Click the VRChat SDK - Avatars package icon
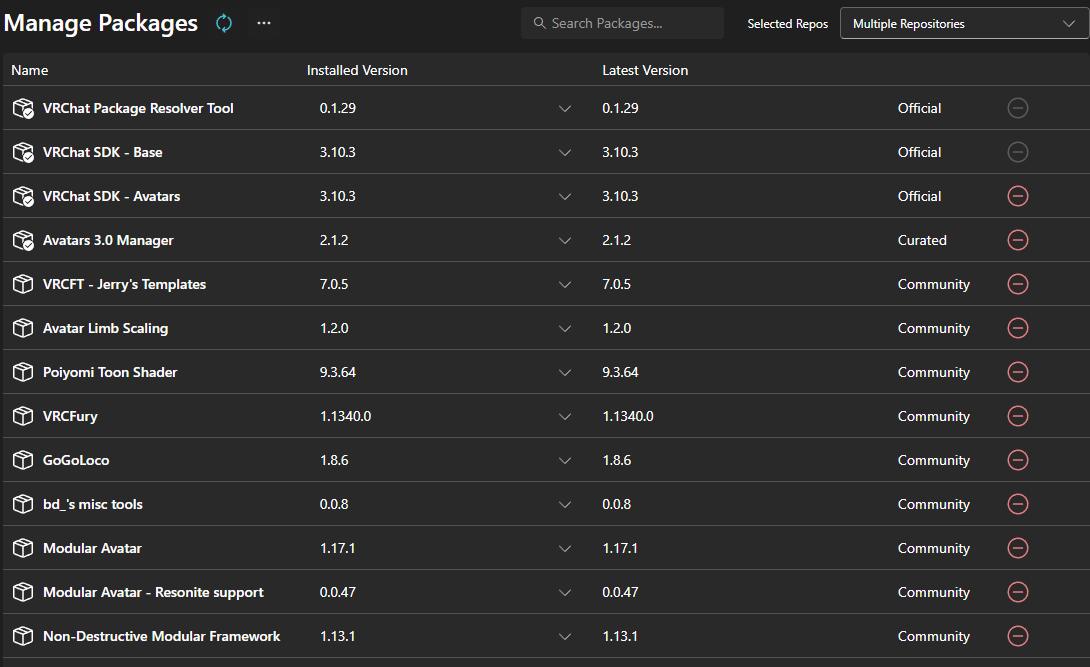 [23, 196]
